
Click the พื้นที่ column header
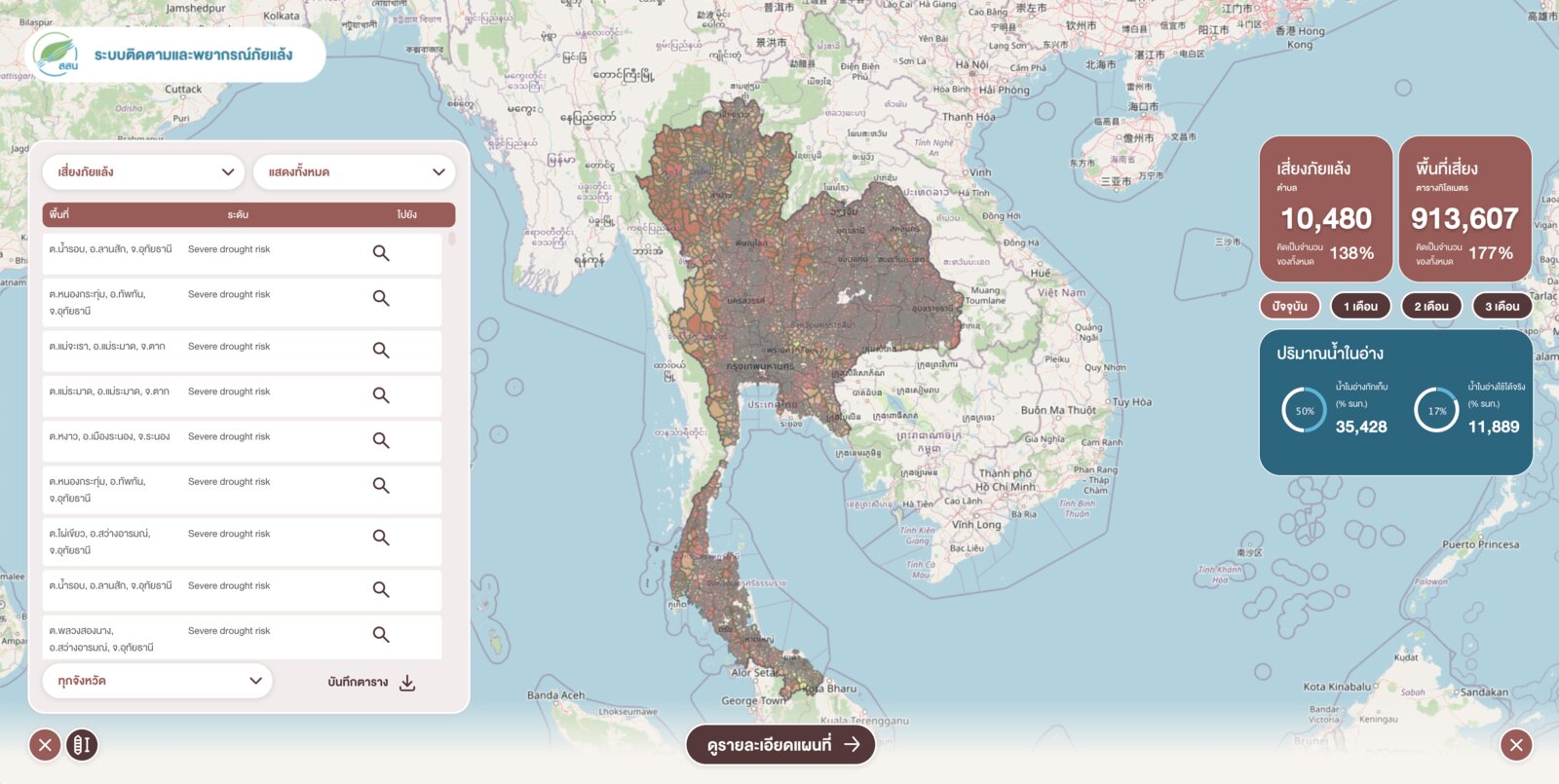59,214
